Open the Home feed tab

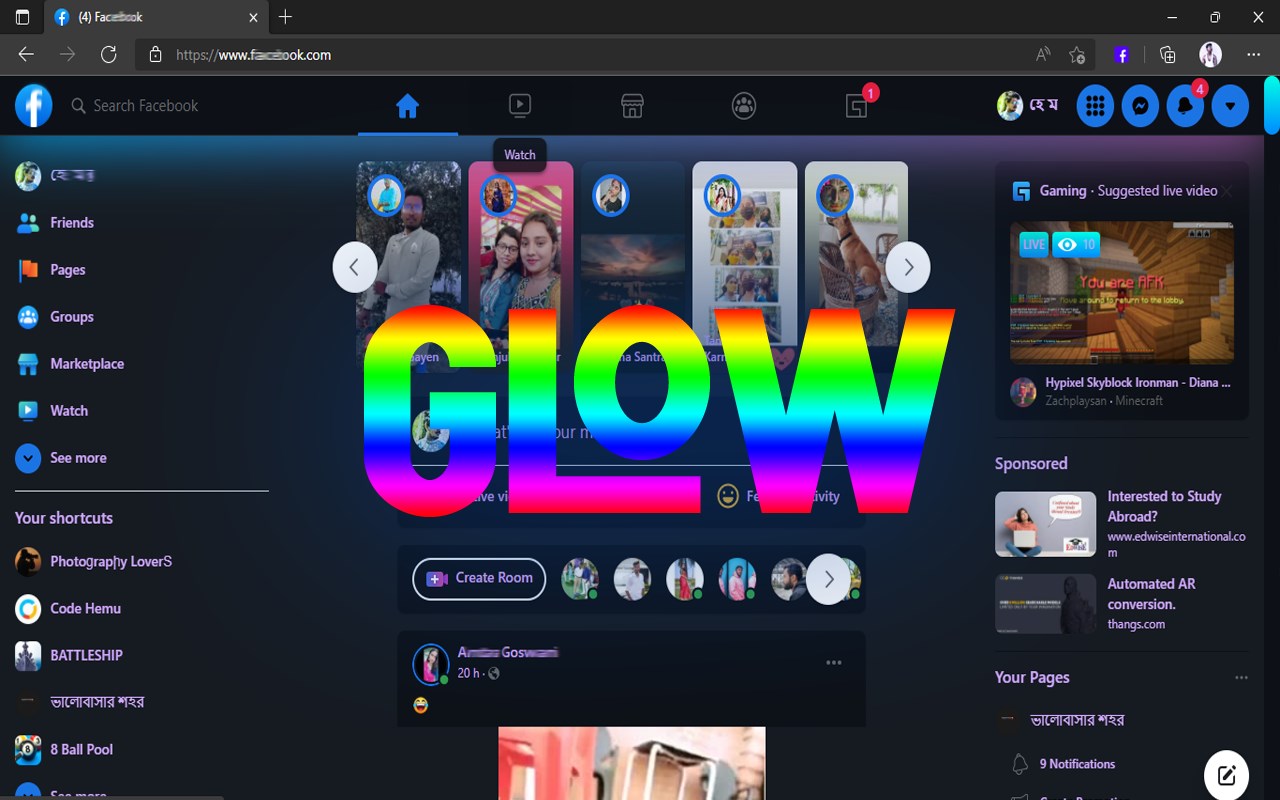point(407,106)
